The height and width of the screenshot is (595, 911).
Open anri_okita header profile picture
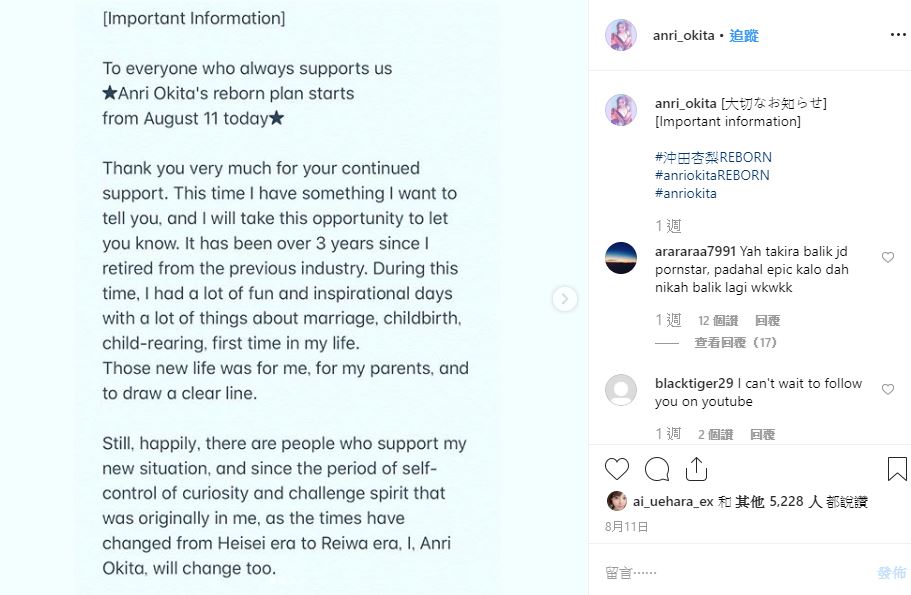621,35
